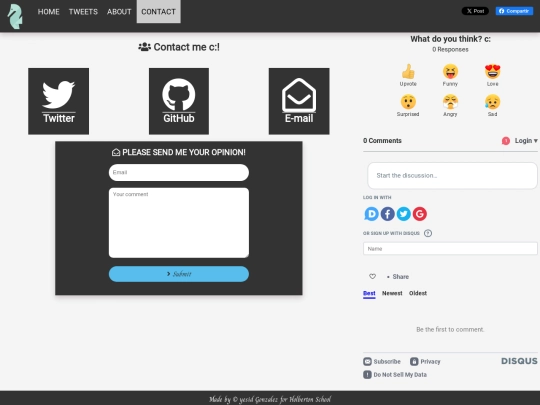540x405 pixels.
Task: Click the Start the discussion box
Action: pos(452,176)
